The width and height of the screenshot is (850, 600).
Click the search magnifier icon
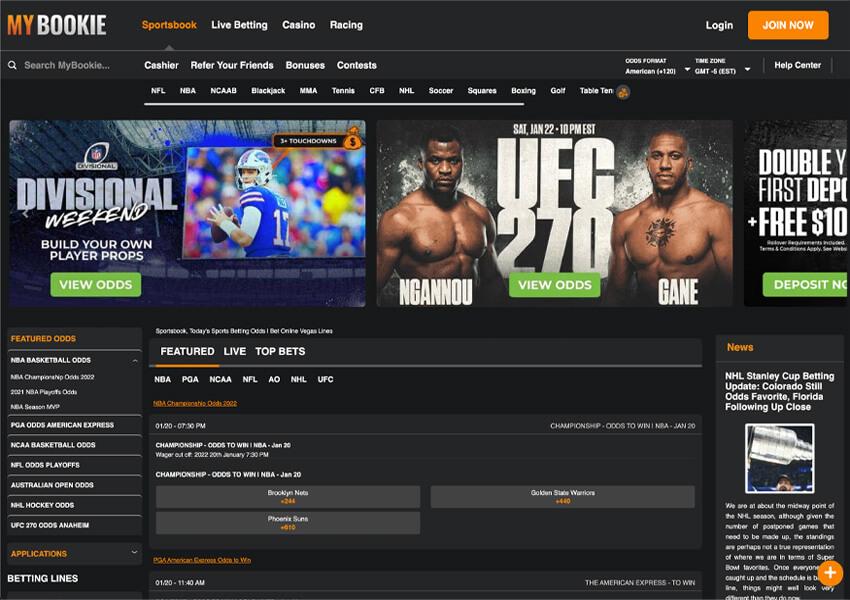pos(13,66)
